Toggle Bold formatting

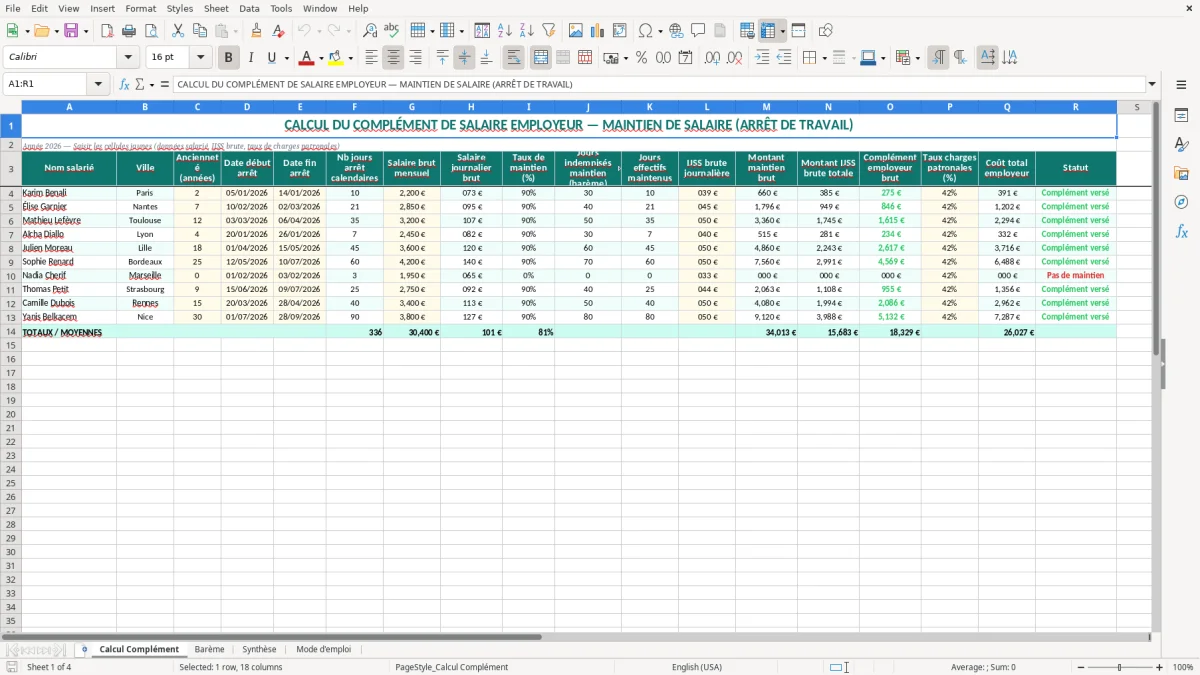[228, 58]
